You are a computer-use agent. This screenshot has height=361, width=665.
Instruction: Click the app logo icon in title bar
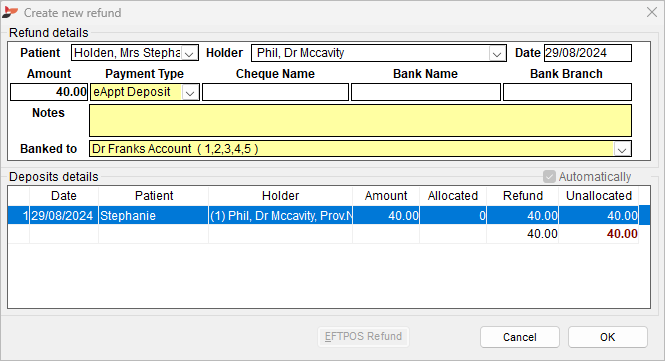tap(10, 13)
